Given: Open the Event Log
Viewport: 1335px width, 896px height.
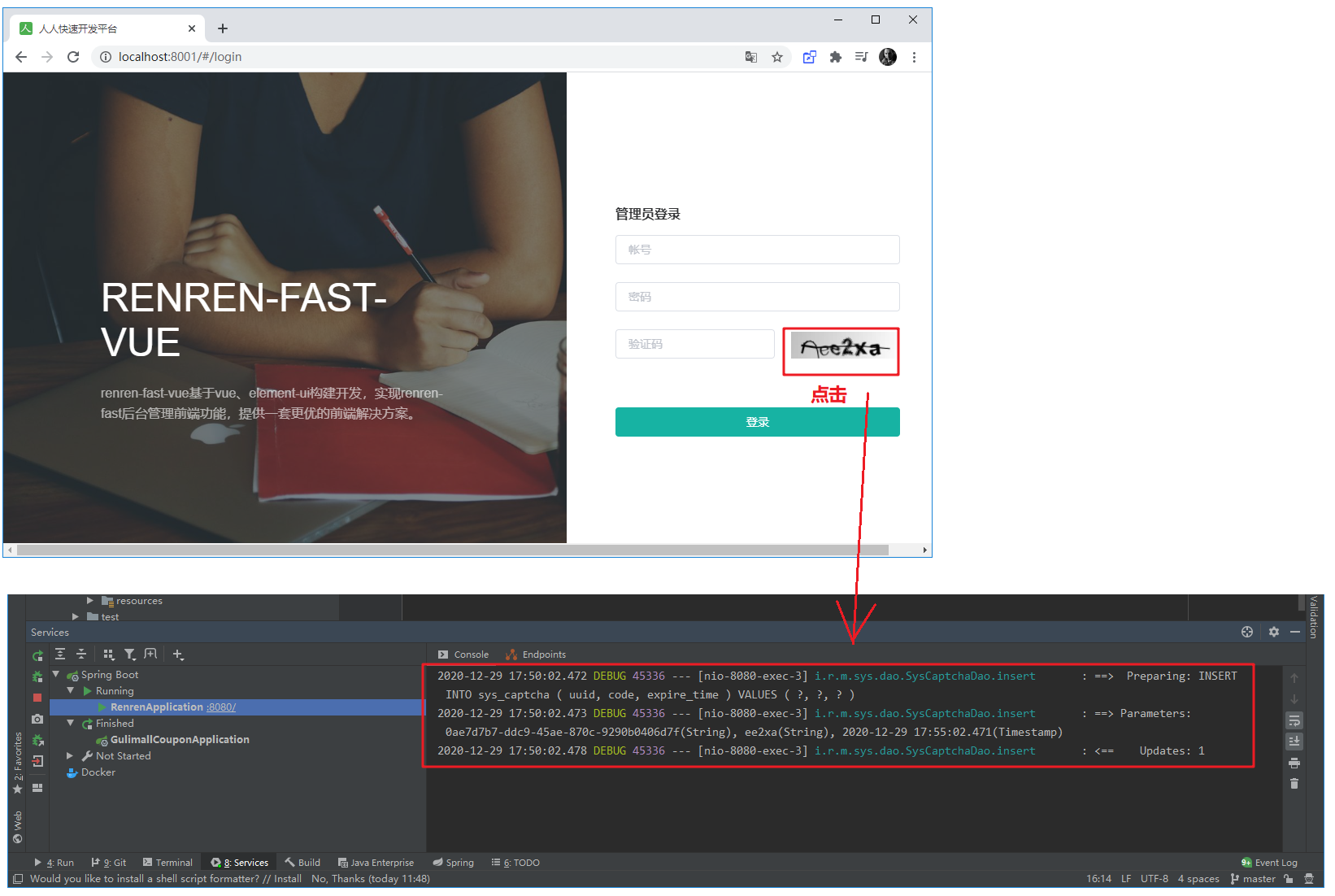Looking at the screenshot, I should (1269, 863).
